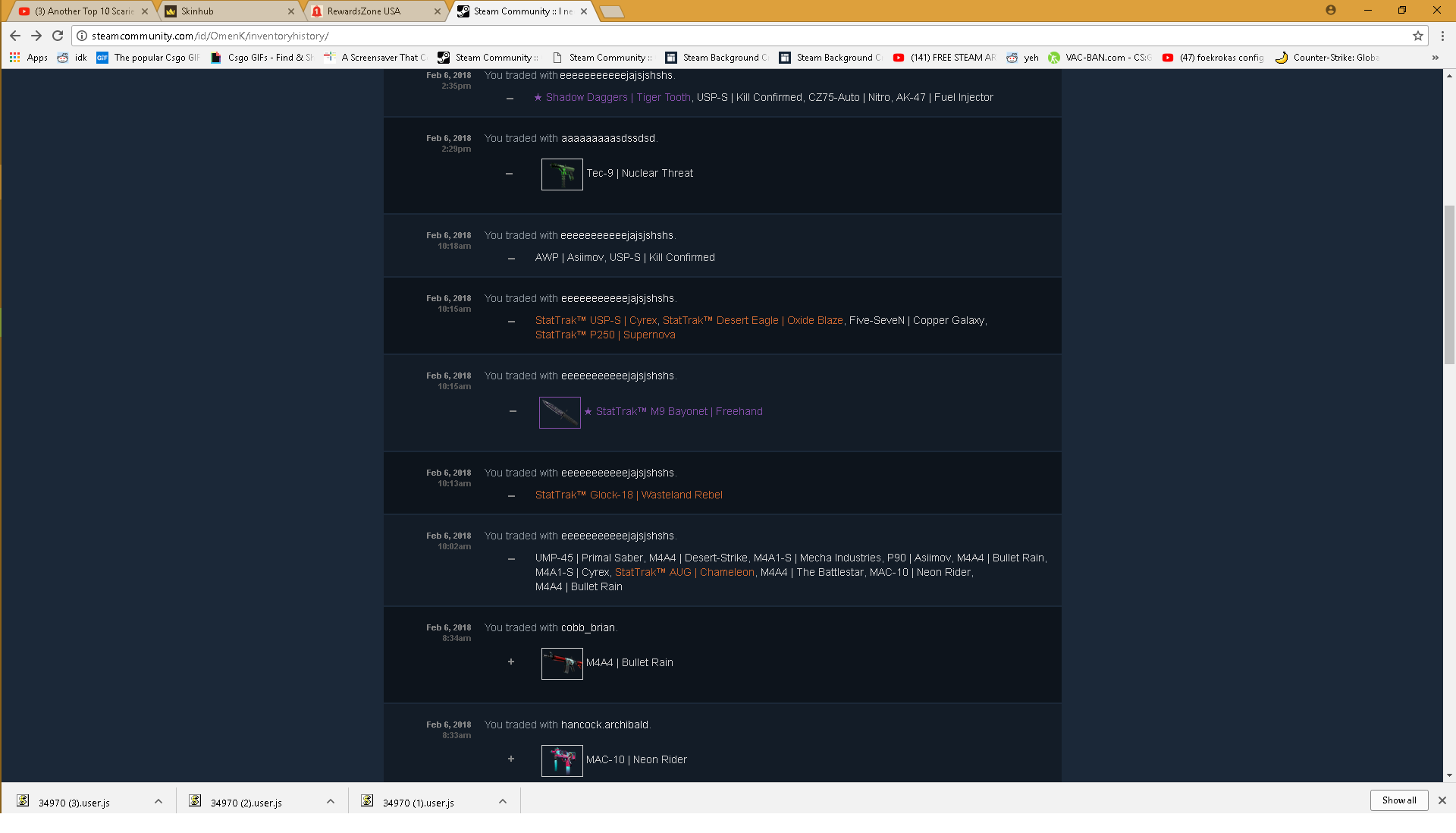Open the Shadow Daggers Tiger Tooth link
Viewport: 1456px width, 833px height.
pyautogui.click(x=617, y=98)
